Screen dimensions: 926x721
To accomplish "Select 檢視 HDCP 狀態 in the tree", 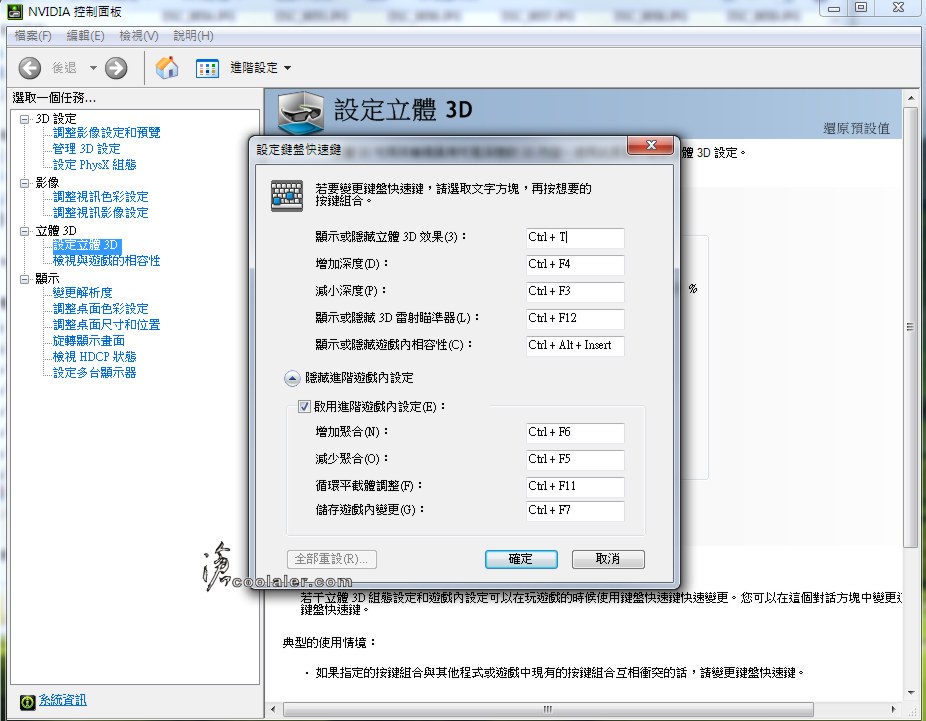I will click(94, 357).
